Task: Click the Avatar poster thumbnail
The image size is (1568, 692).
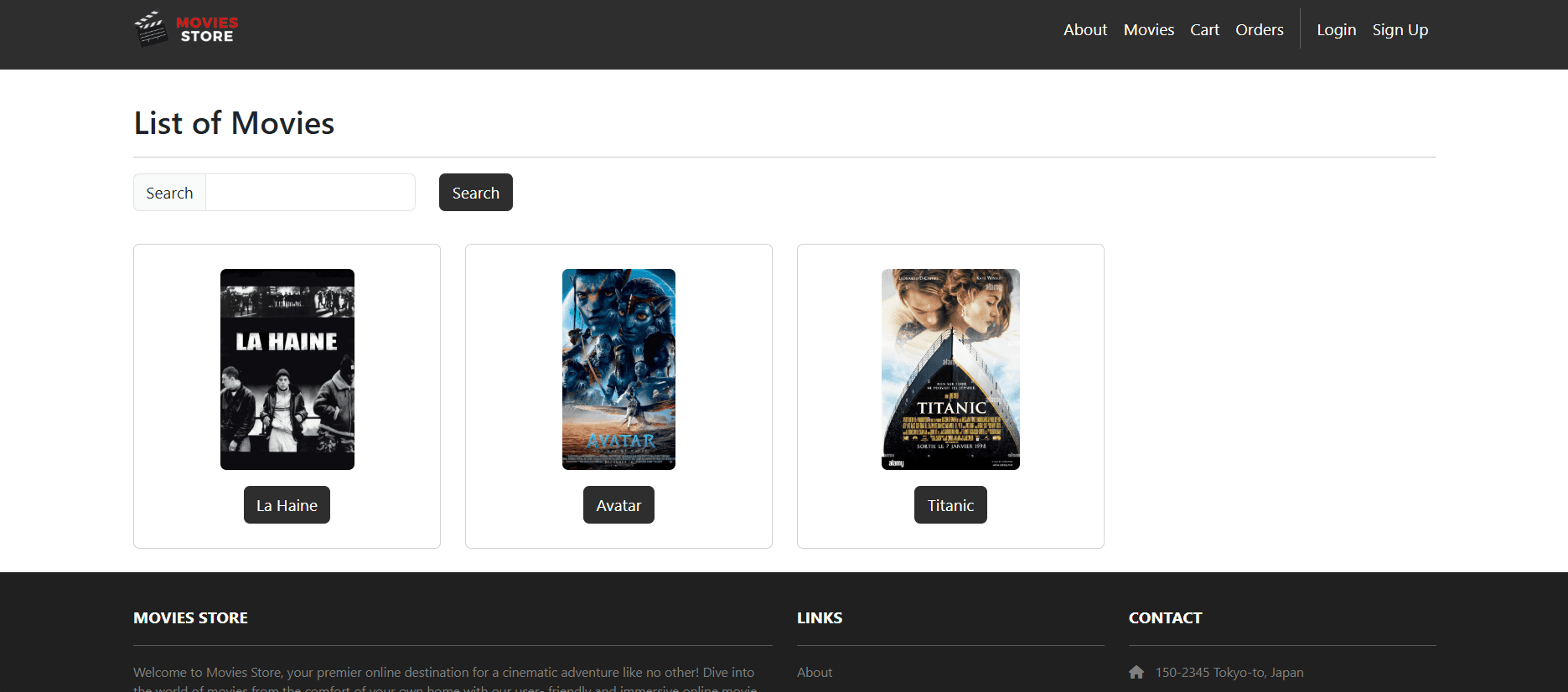Action: point(618,369)
